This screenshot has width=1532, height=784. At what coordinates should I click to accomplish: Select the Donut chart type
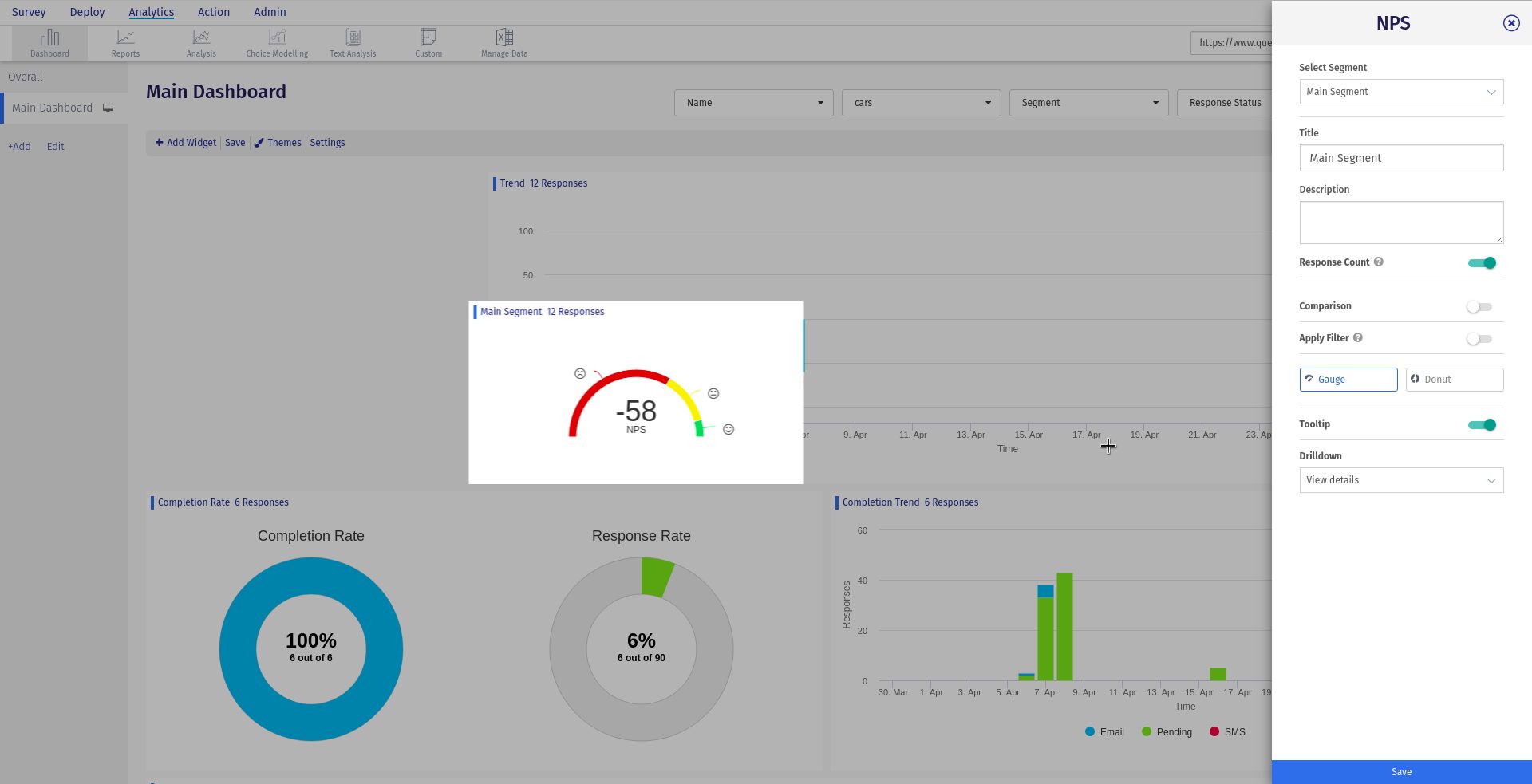[x=1454, y=380]
